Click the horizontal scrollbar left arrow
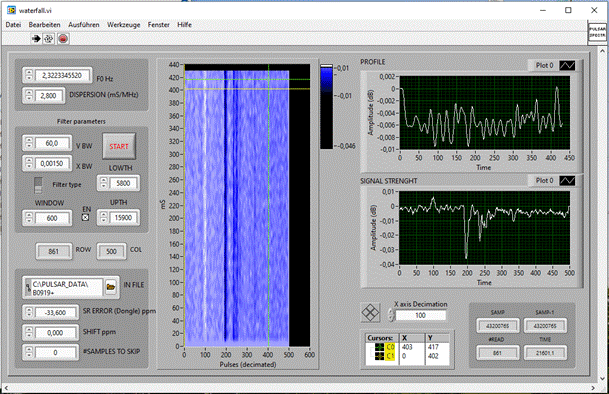The width and height of the screenshot is (609, 394). pos(5,388)
